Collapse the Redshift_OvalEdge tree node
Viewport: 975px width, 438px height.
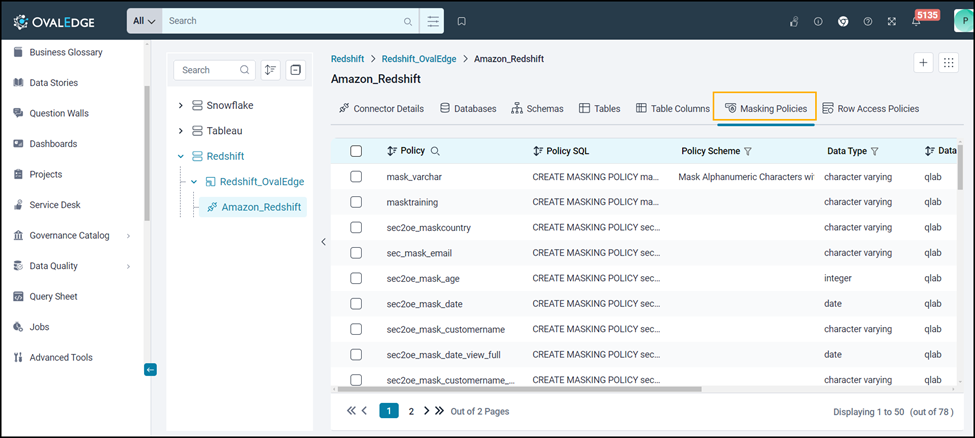(194, 182)
